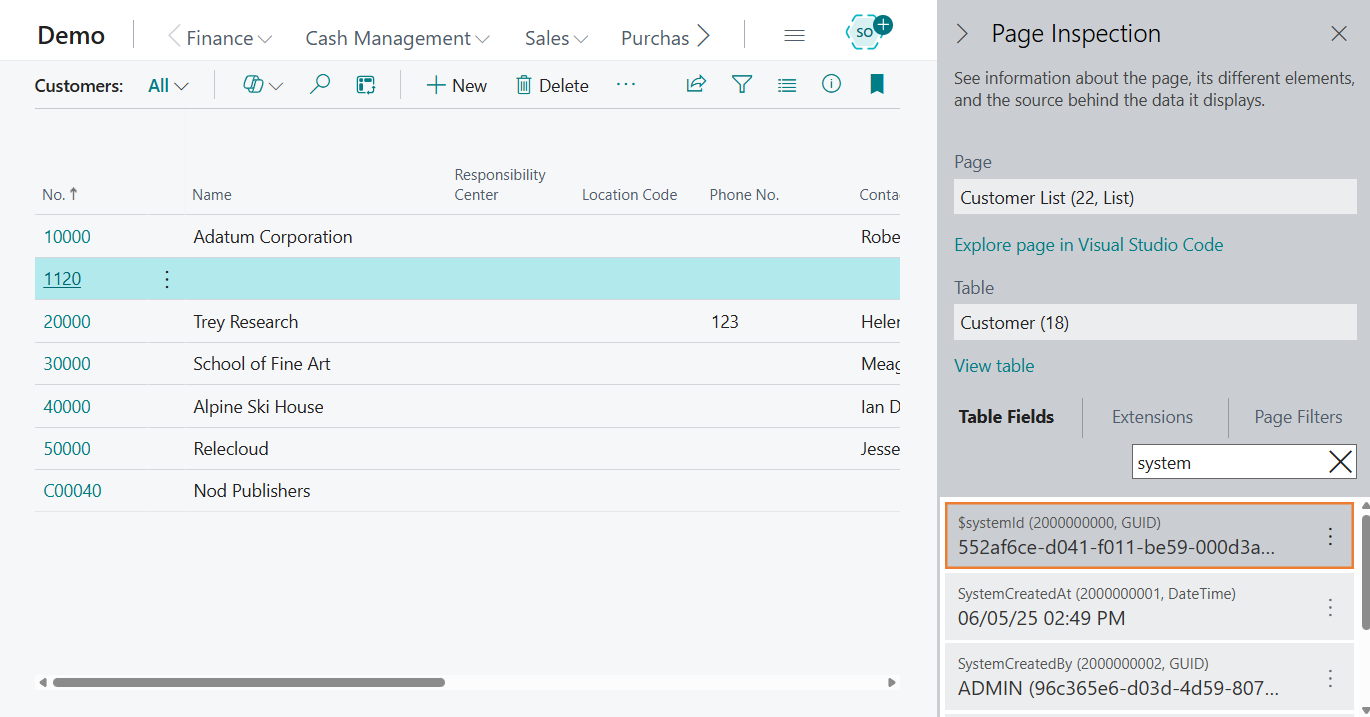Click Explore page in Visual Studio Code

click(1088, 245)
